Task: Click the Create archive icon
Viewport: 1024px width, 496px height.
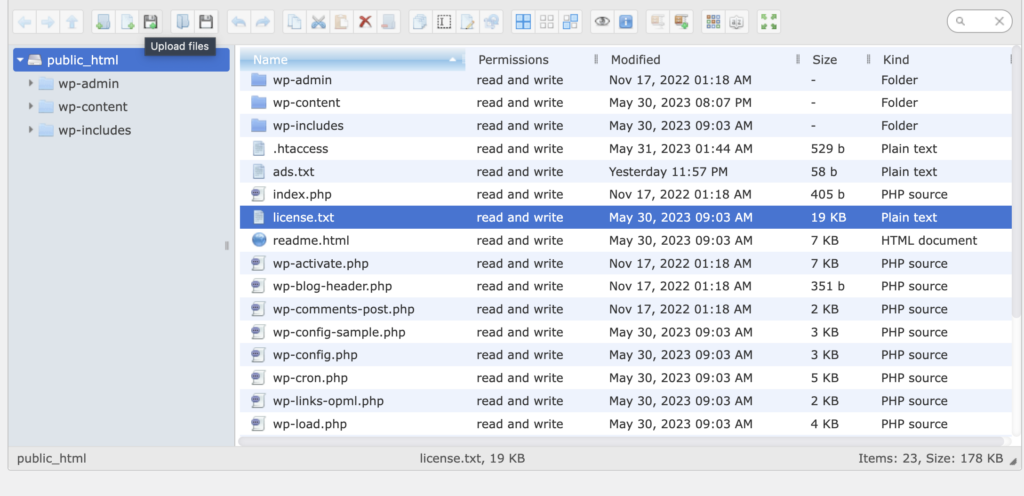Action: coord(682,22)
